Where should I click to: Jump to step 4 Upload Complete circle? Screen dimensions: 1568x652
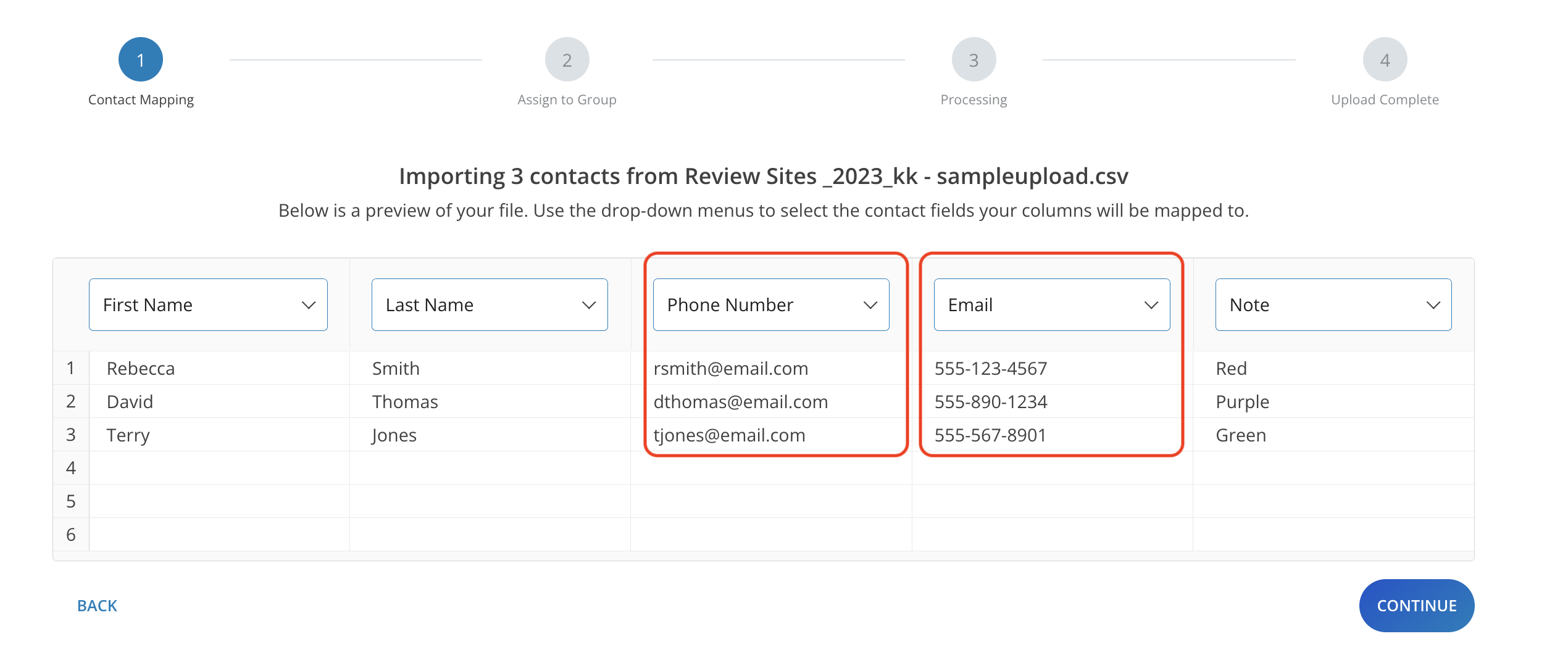(x=1385, y=60)
